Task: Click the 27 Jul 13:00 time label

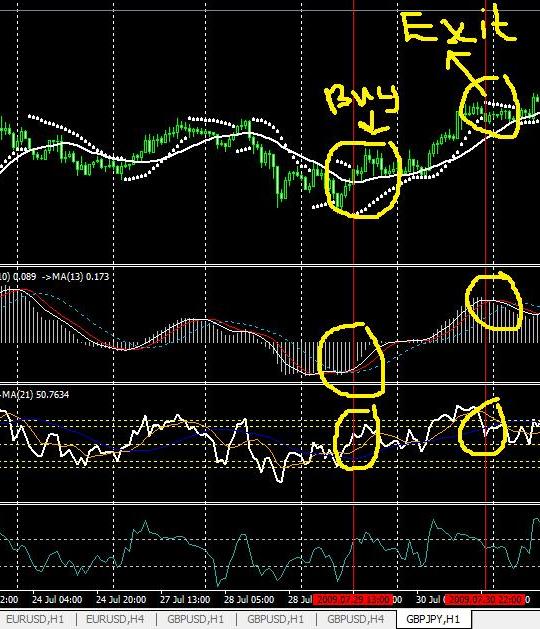Action: tap(185, 600)
